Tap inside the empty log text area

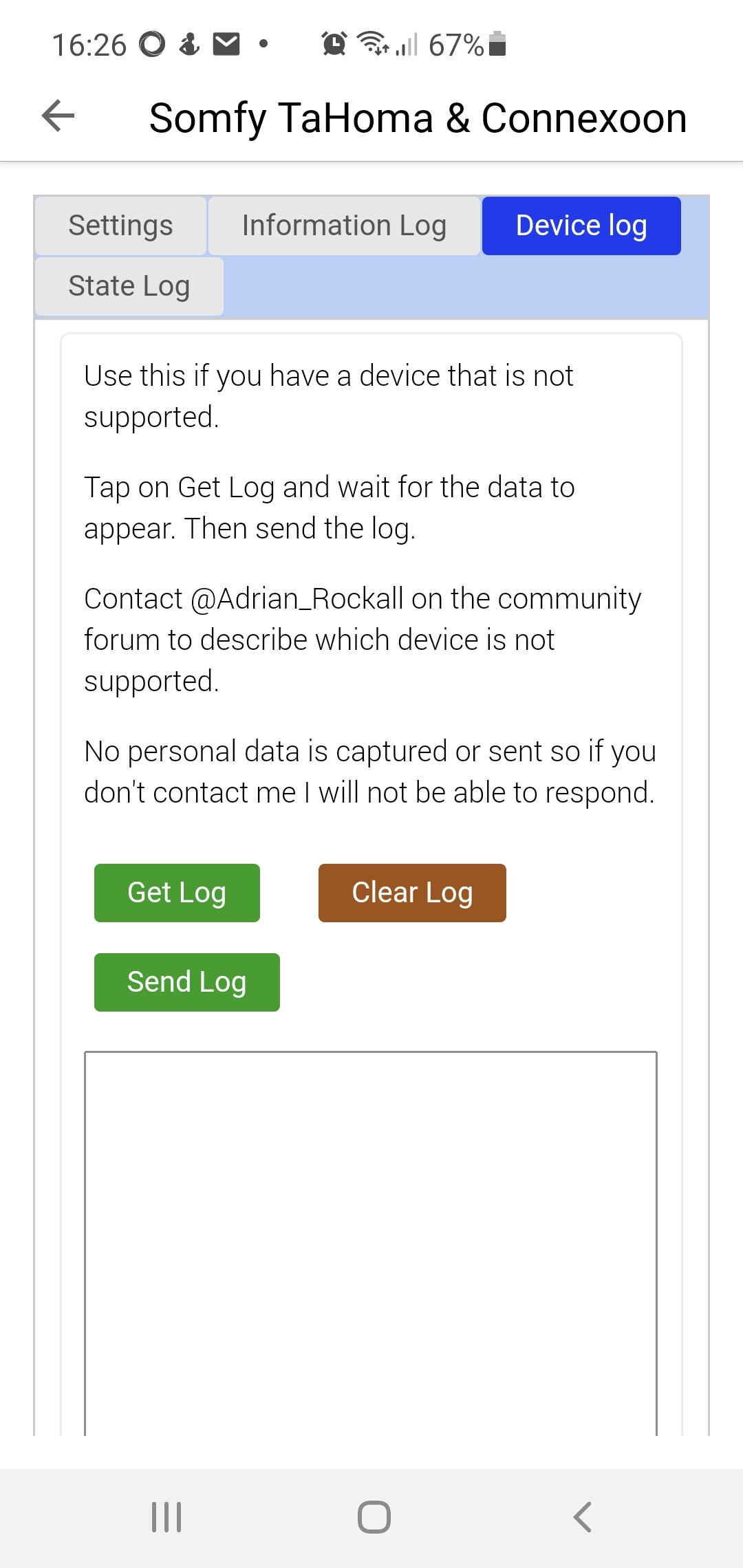(370, 1238)
